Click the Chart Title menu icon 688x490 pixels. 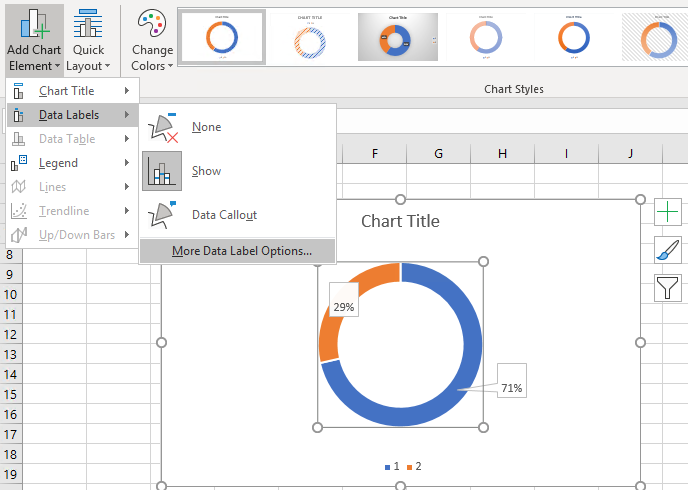click(x=18, y=91)
